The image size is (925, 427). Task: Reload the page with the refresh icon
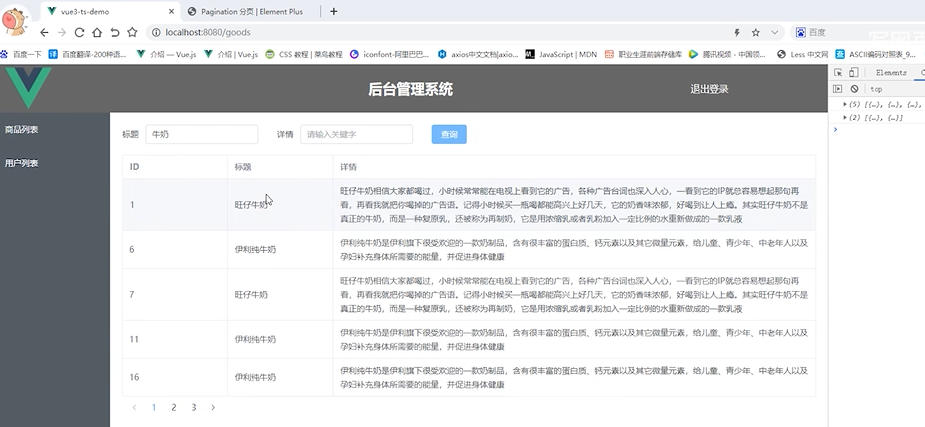(x=79, y=32)
